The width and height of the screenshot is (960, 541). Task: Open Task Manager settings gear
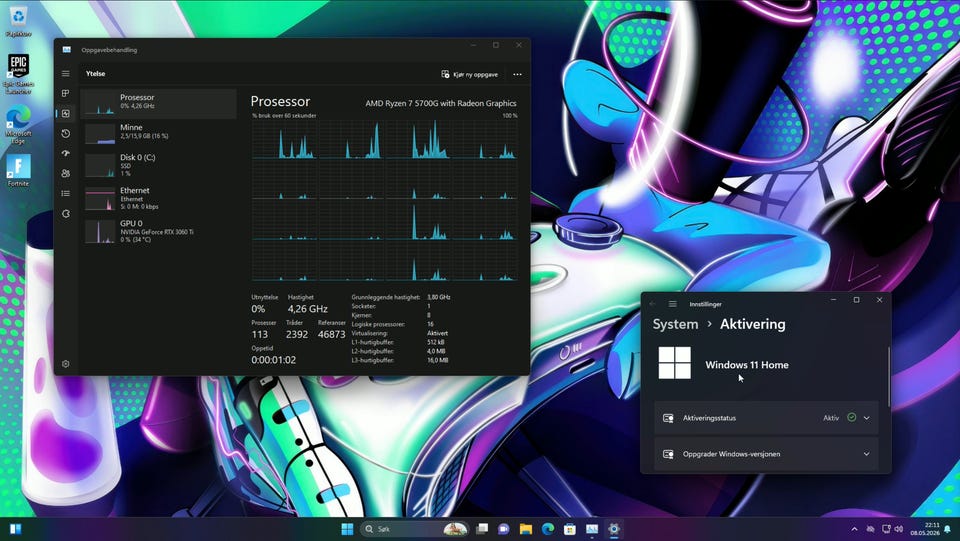(66, 364)
